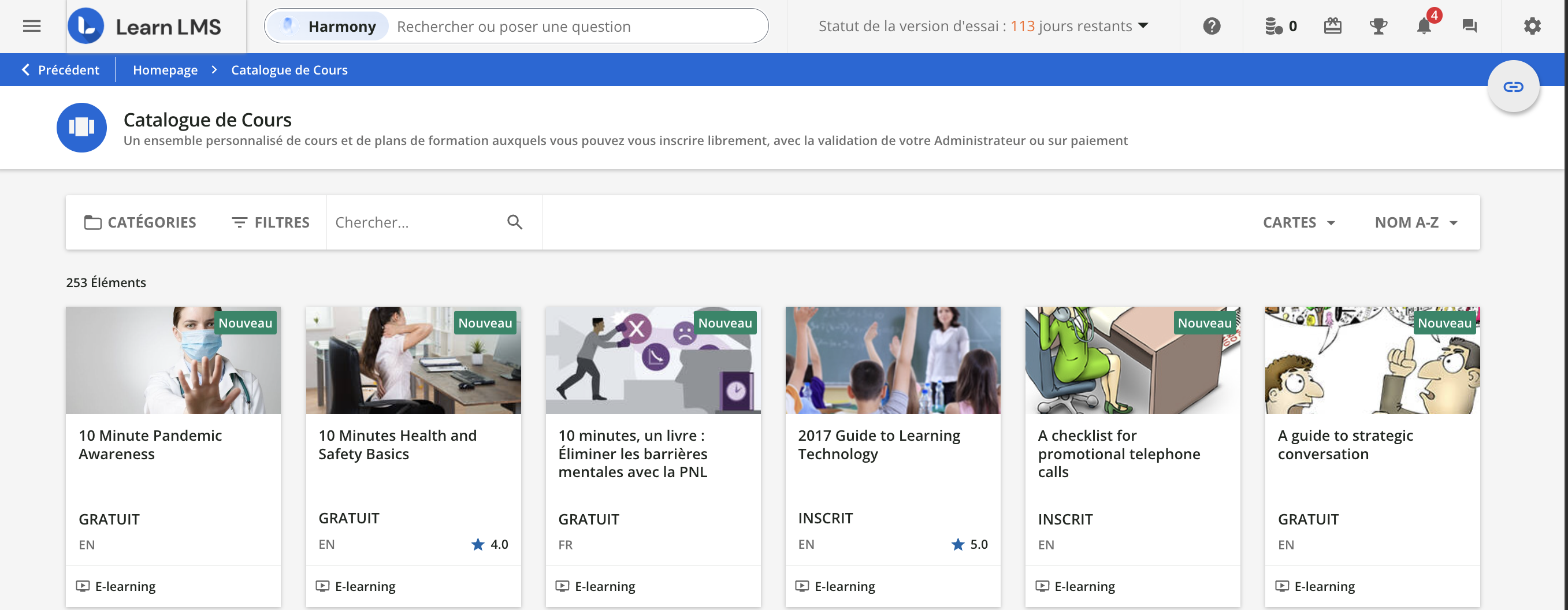The width and height of the screenshot is (1568, 610).
Task: Open the settings gear icon
Action: coord(1532,26)
